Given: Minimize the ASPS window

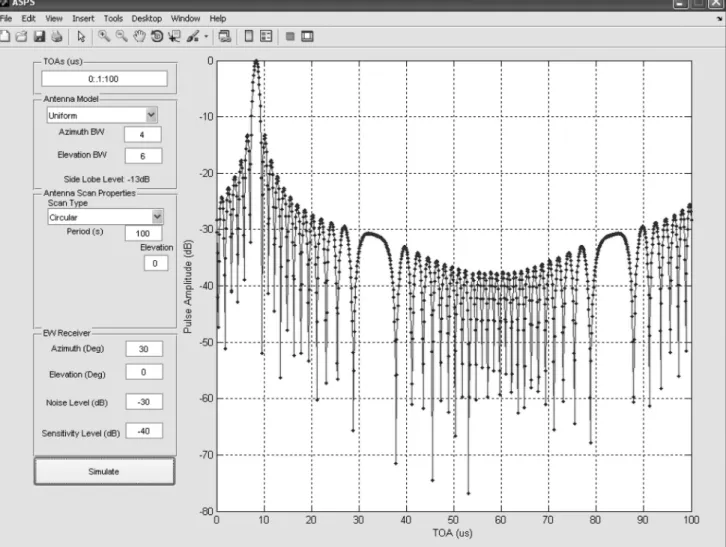Looking at the screenshot, I should coord(680,4).
